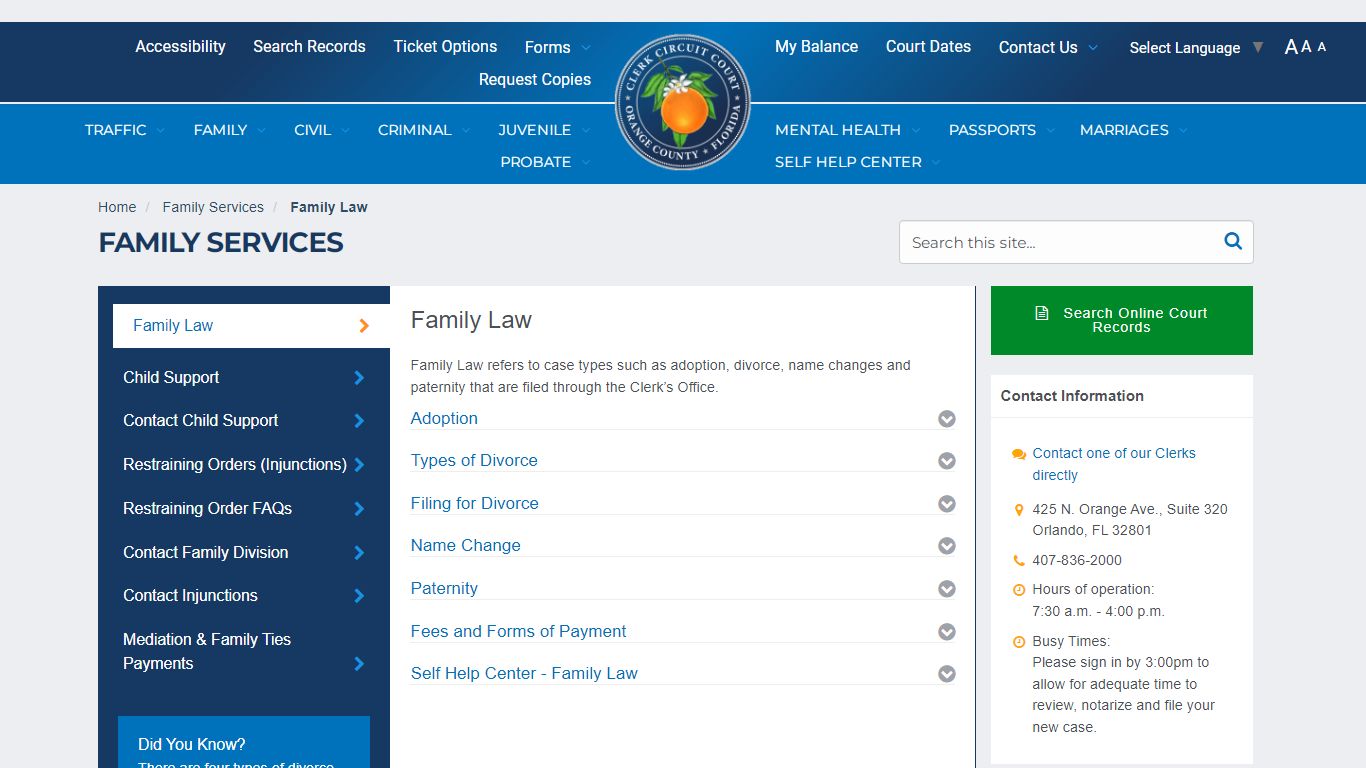This screenshot has width=1366, height=768.
Task: Expand the Types of Divorce section
Action: [x=683, y=461]
